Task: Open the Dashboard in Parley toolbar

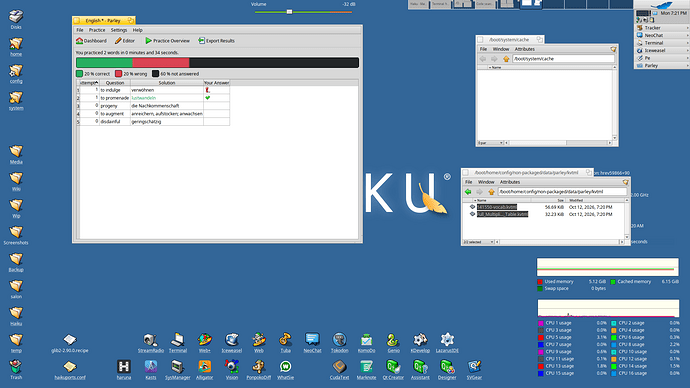Action: [91, 40]
